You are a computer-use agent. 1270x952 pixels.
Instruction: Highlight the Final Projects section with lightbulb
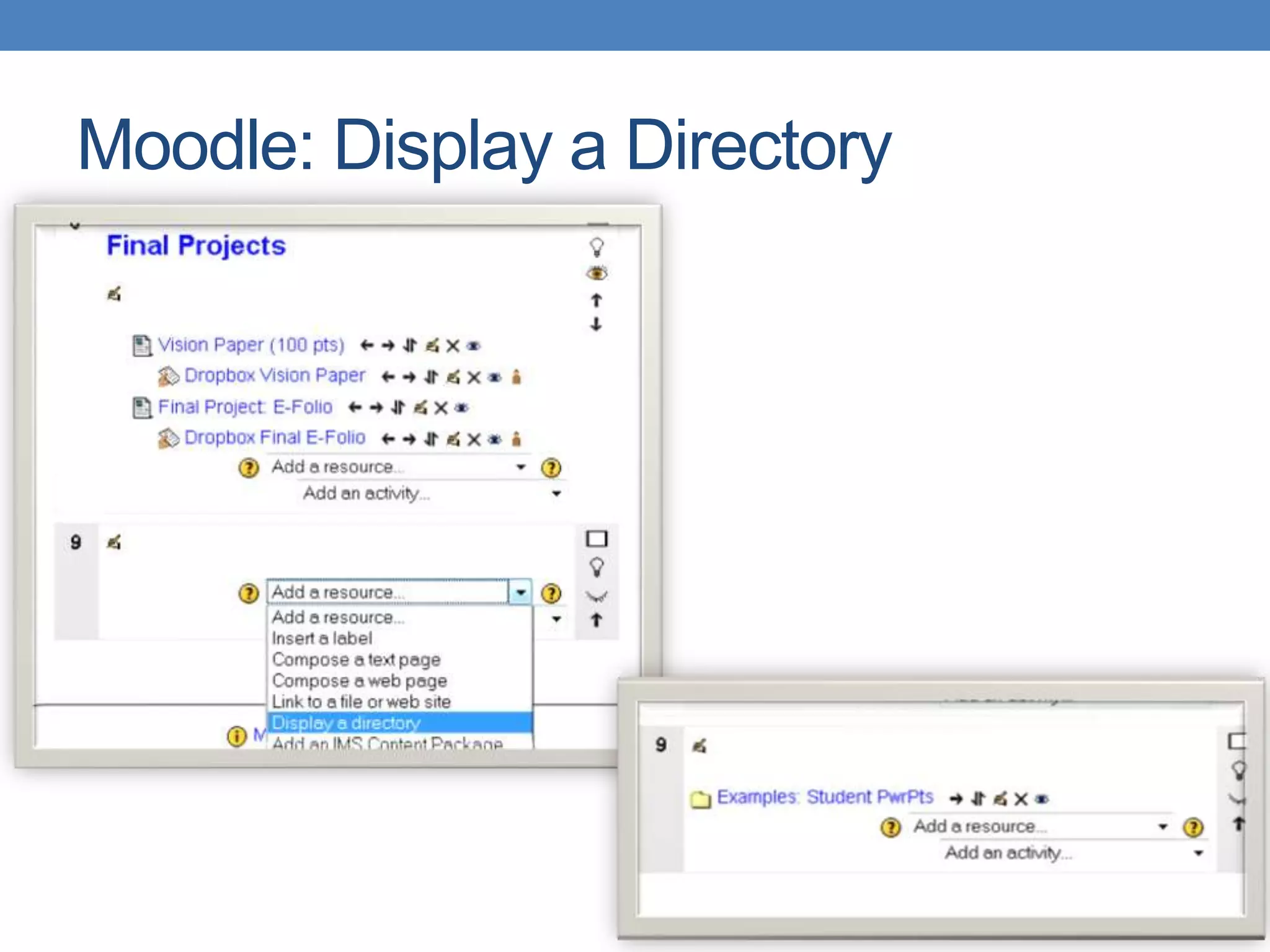coord(597,247)
